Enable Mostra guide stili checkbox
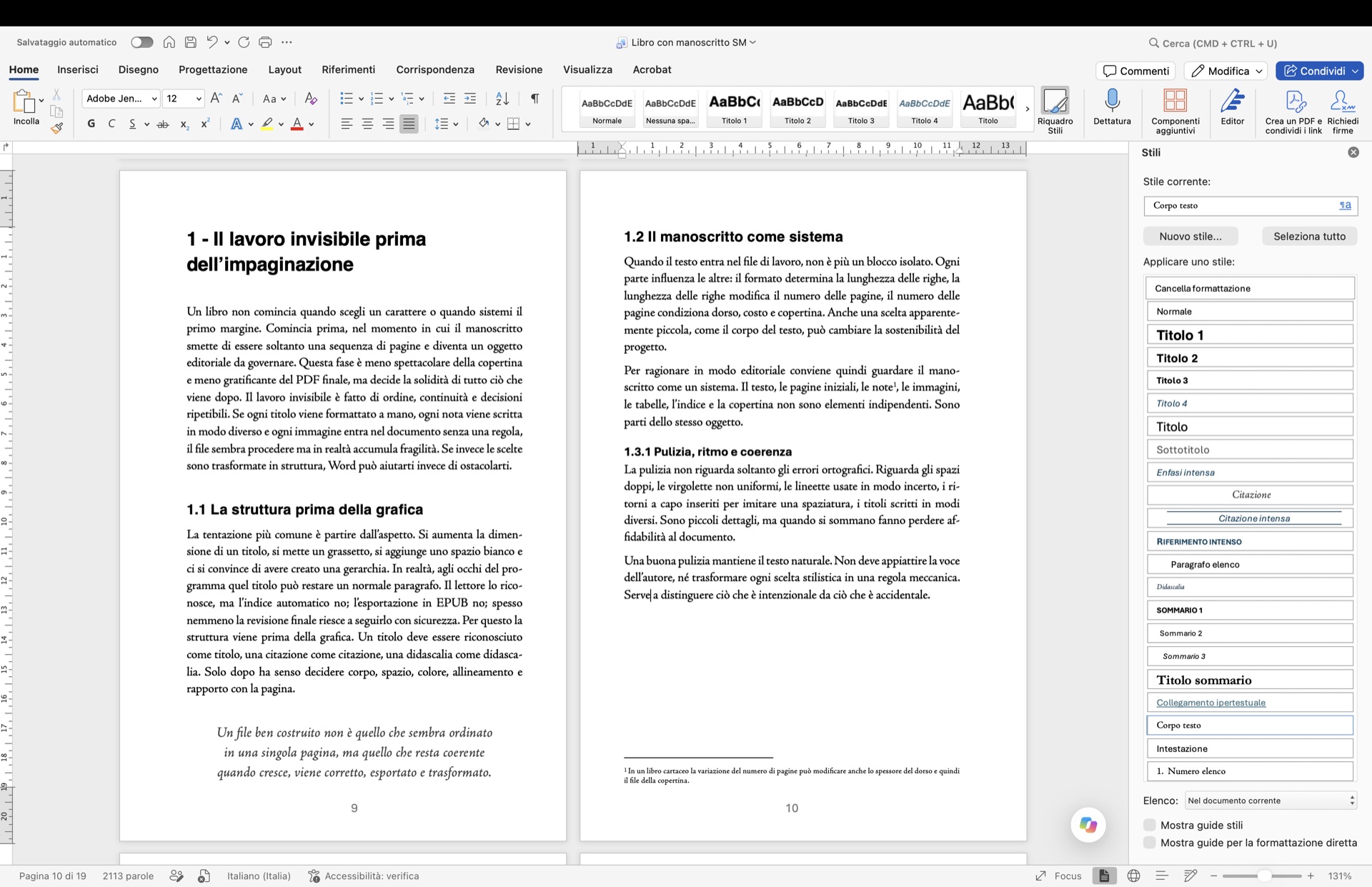 tap(1149, 825)
